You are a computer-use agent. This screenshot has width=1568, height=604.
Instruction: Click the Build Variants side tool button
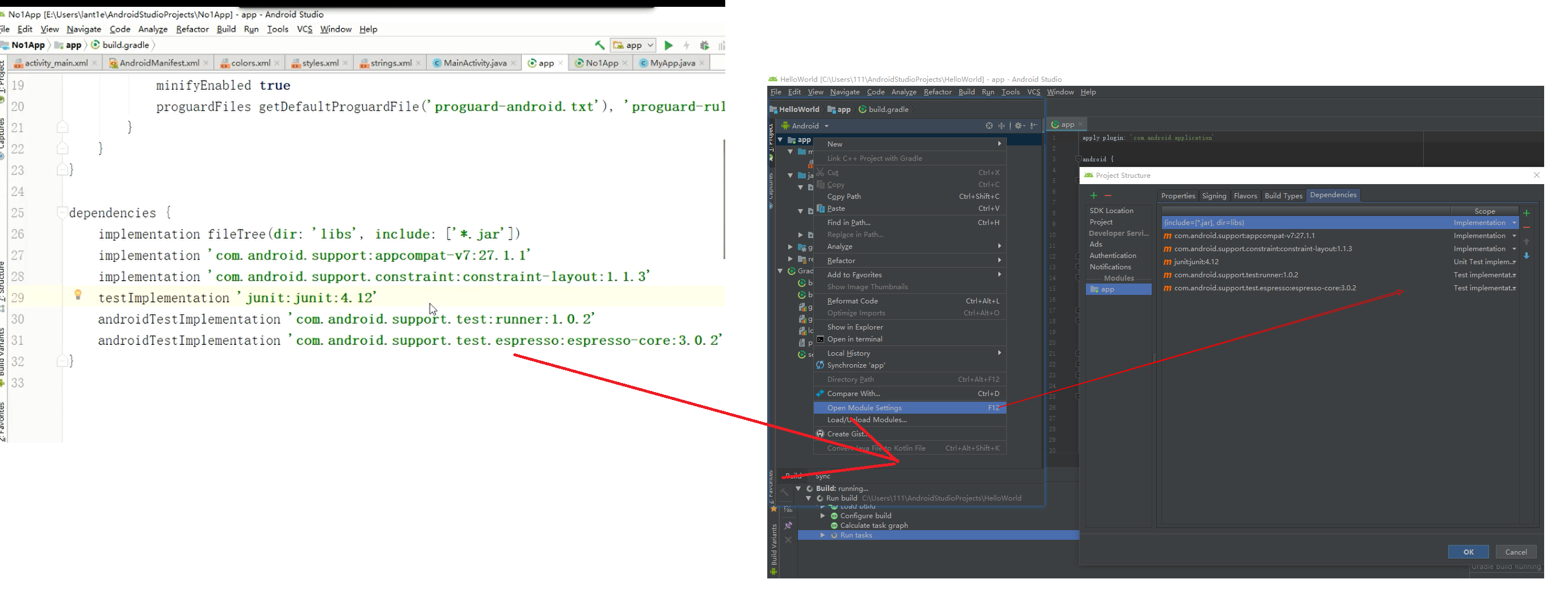[x=773, y=550]
